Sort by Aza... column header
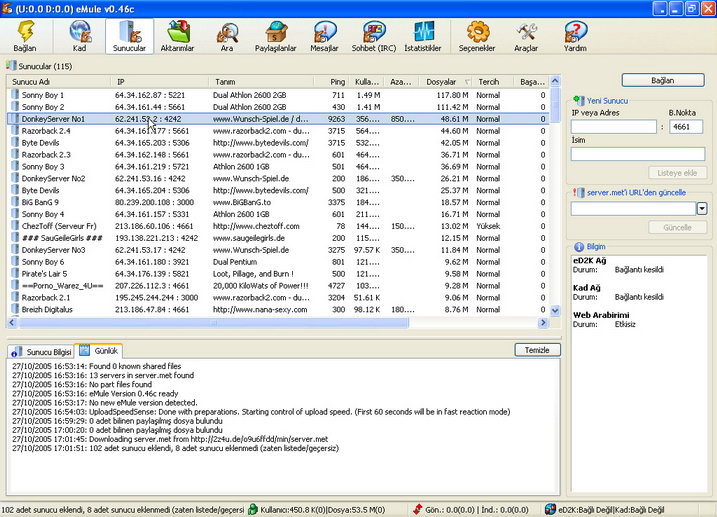The height and width of the screenshot is (517, 717). (401, 82)
